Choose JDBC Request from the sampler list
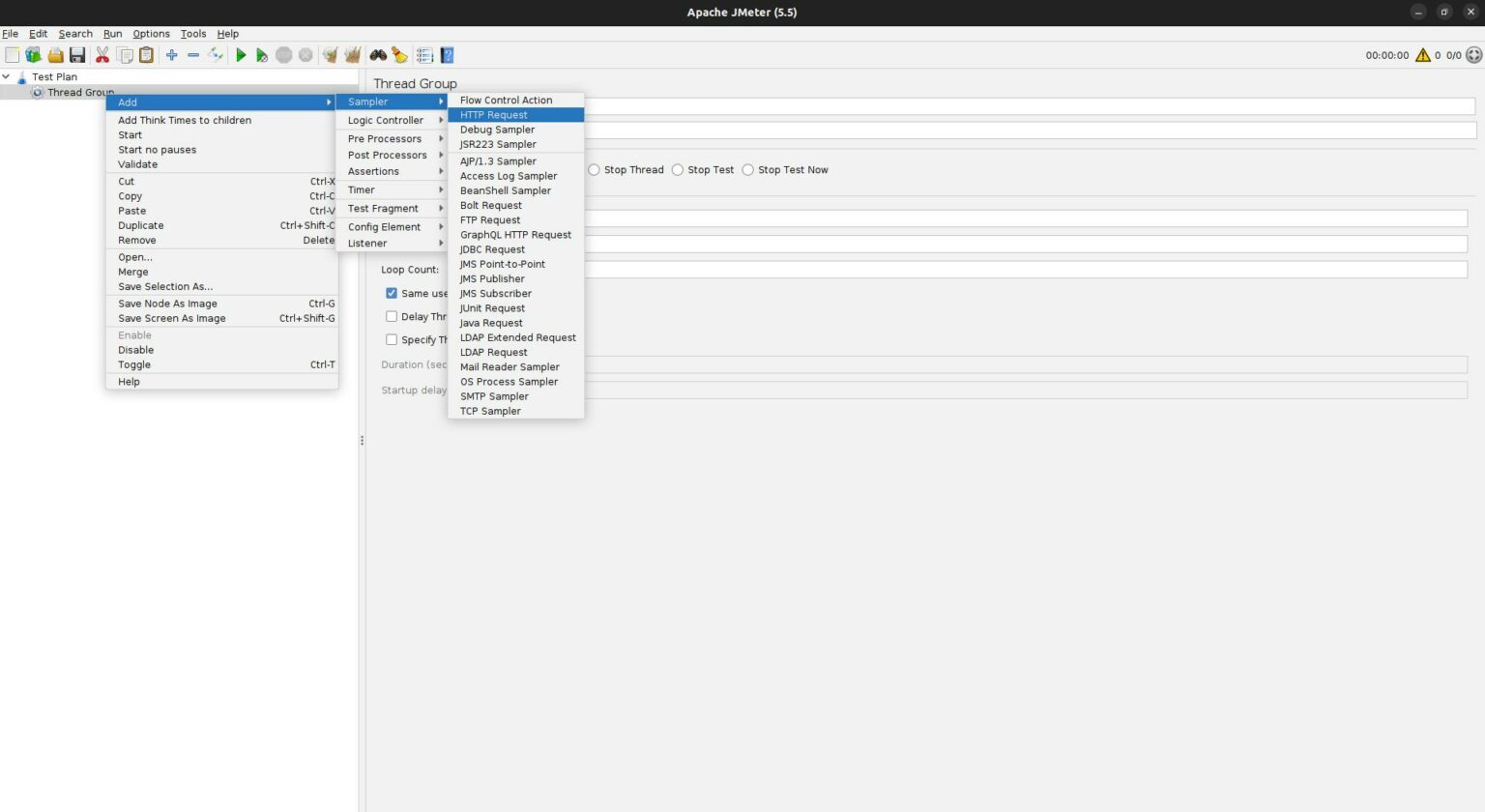Viewport: 1485px width, 812px height. point(492,249)
